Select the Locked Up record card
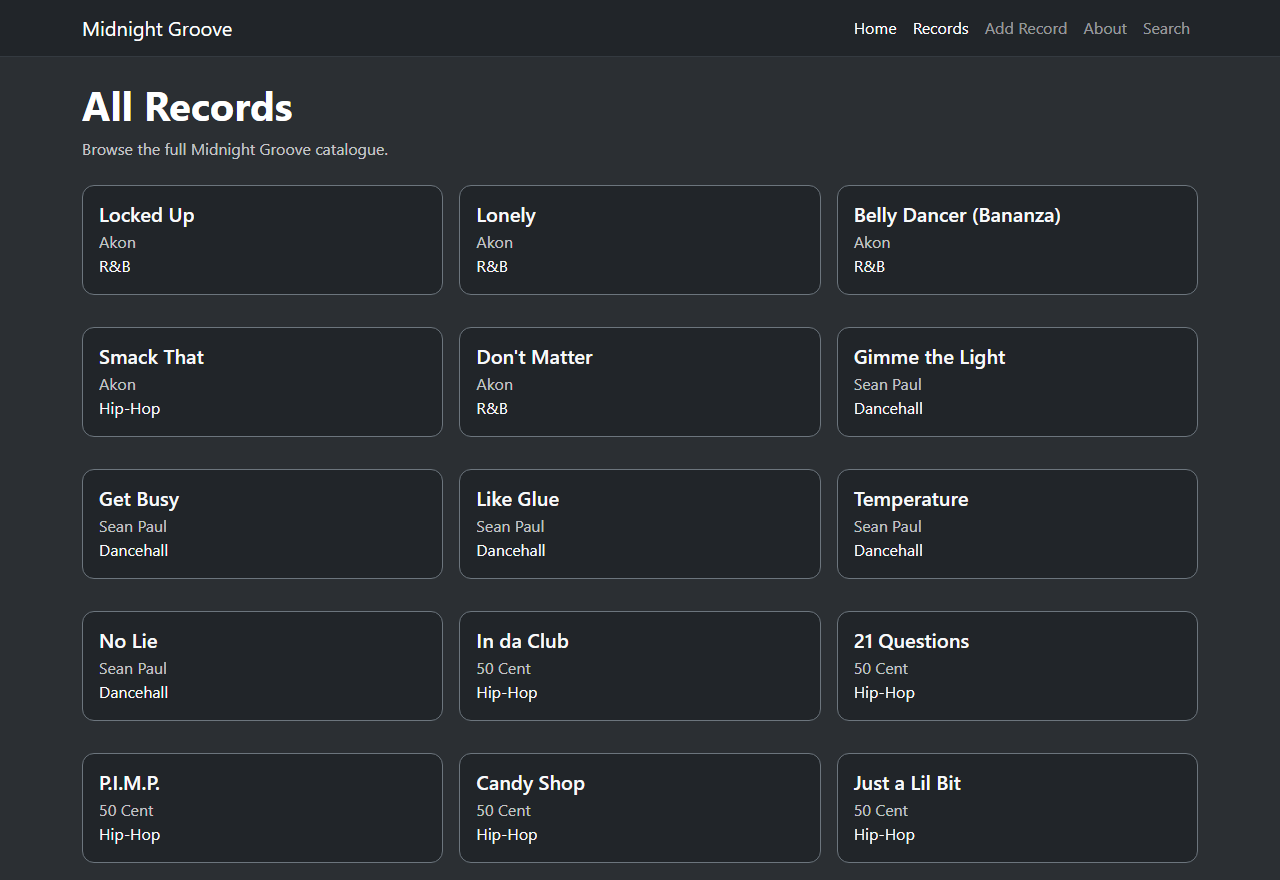 click(x=262, y=240)
